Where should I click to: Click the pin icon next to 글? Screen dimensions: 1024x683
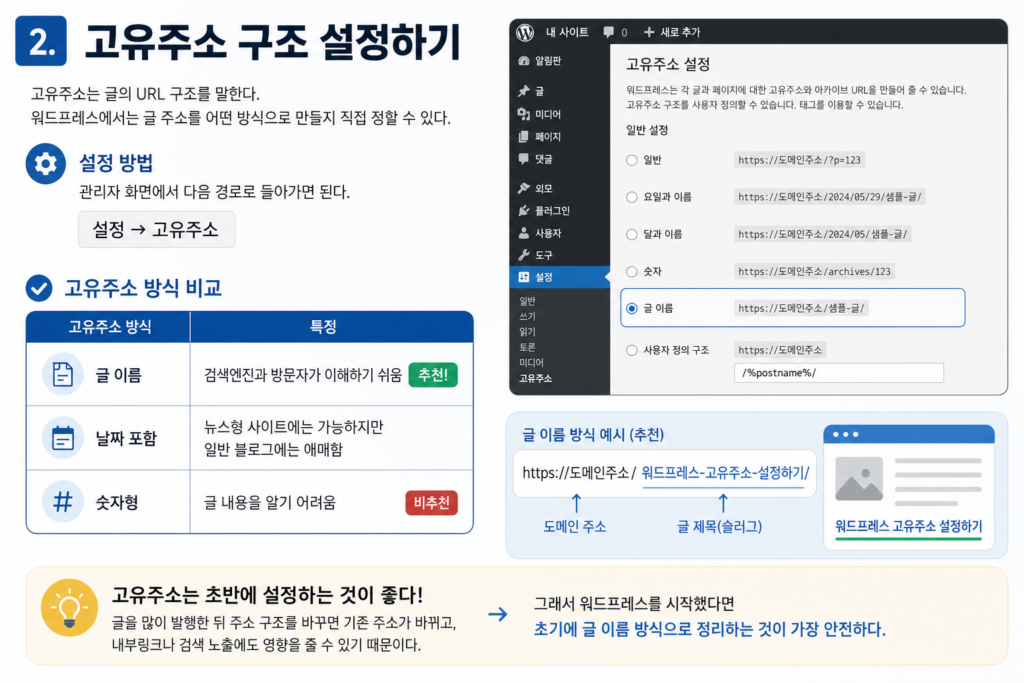coord(523,91)
